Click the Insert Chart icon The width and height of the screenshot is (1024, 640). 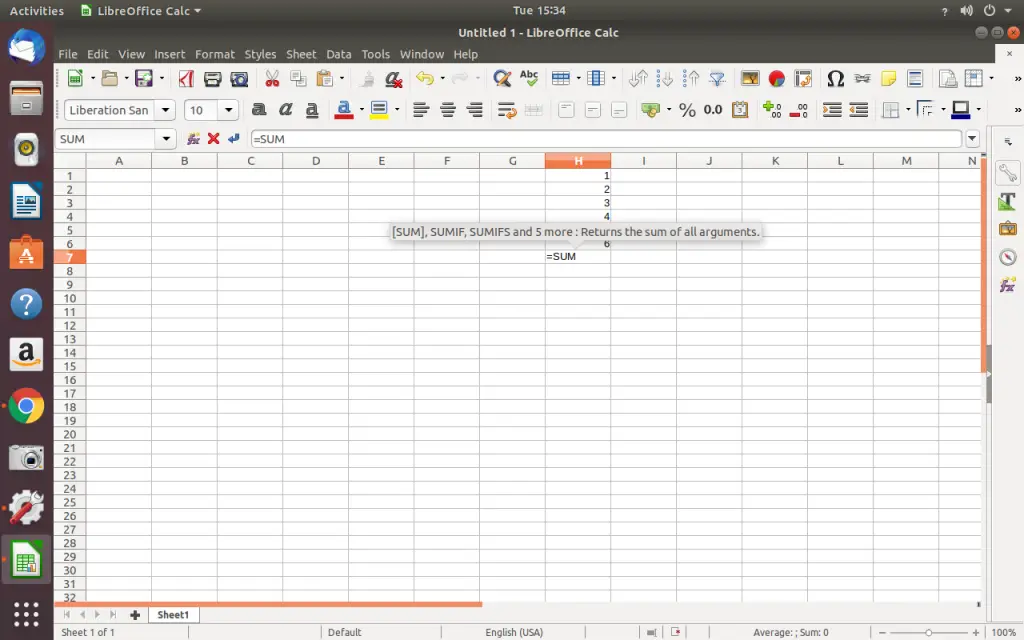click(776, 79)
